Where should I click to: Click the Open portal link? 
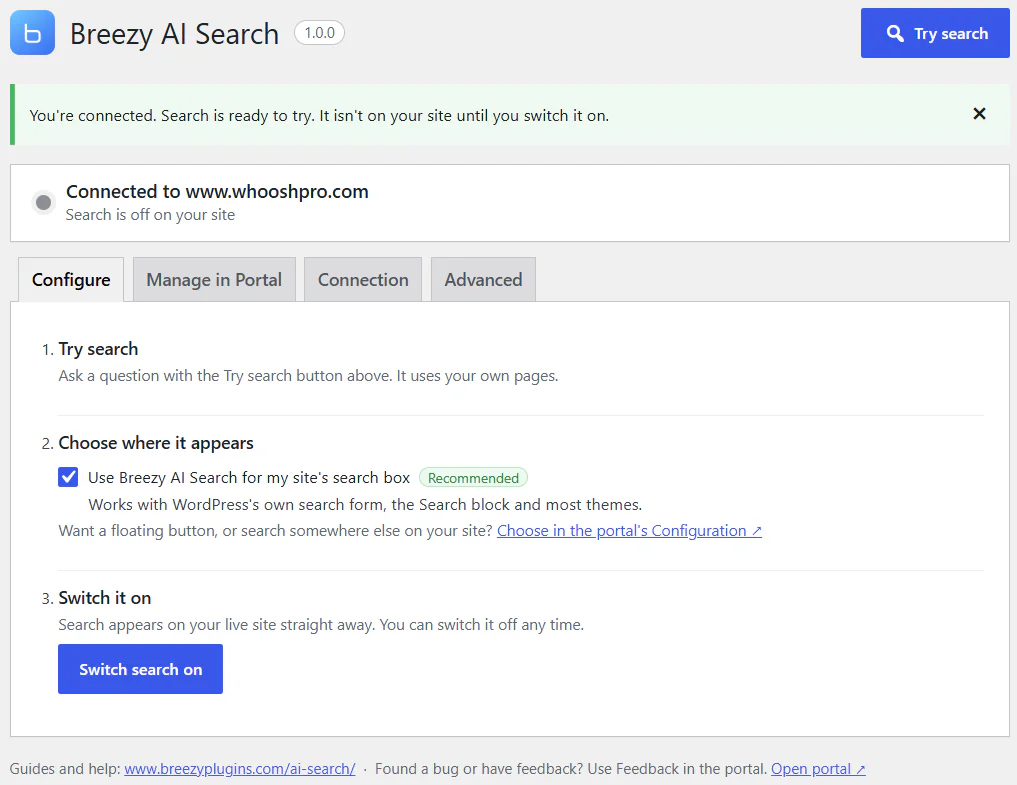pos(818,769)
